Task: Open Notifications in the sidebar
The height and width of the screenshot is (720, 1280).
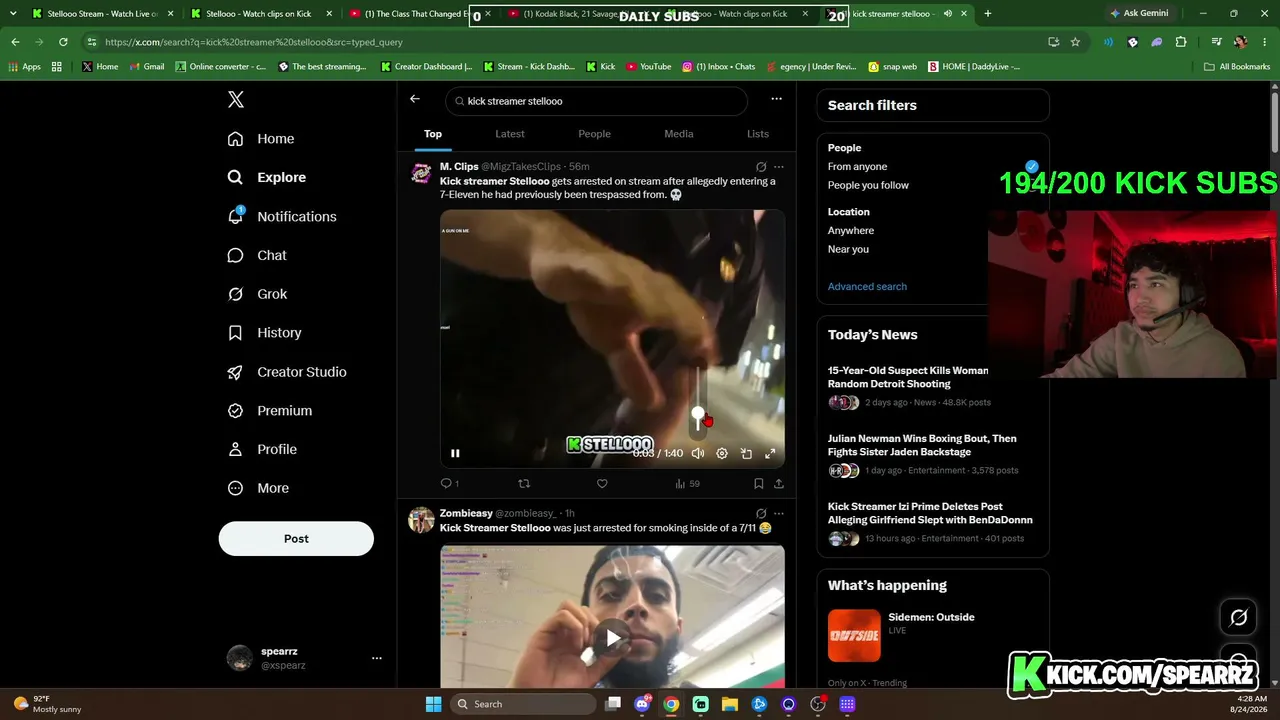Action: click(282, 216)
